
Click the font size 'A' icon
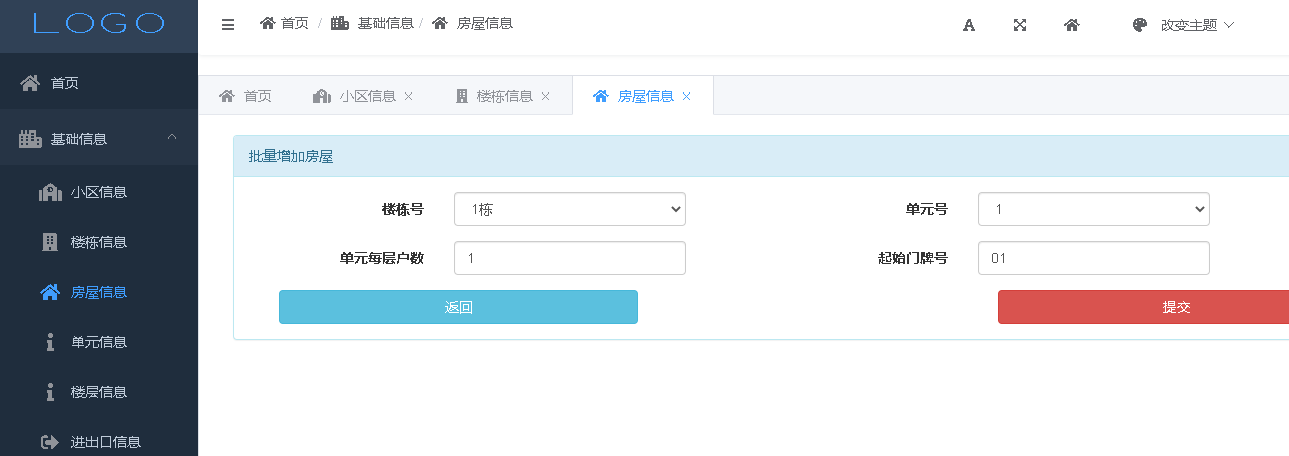coord(968,25)
